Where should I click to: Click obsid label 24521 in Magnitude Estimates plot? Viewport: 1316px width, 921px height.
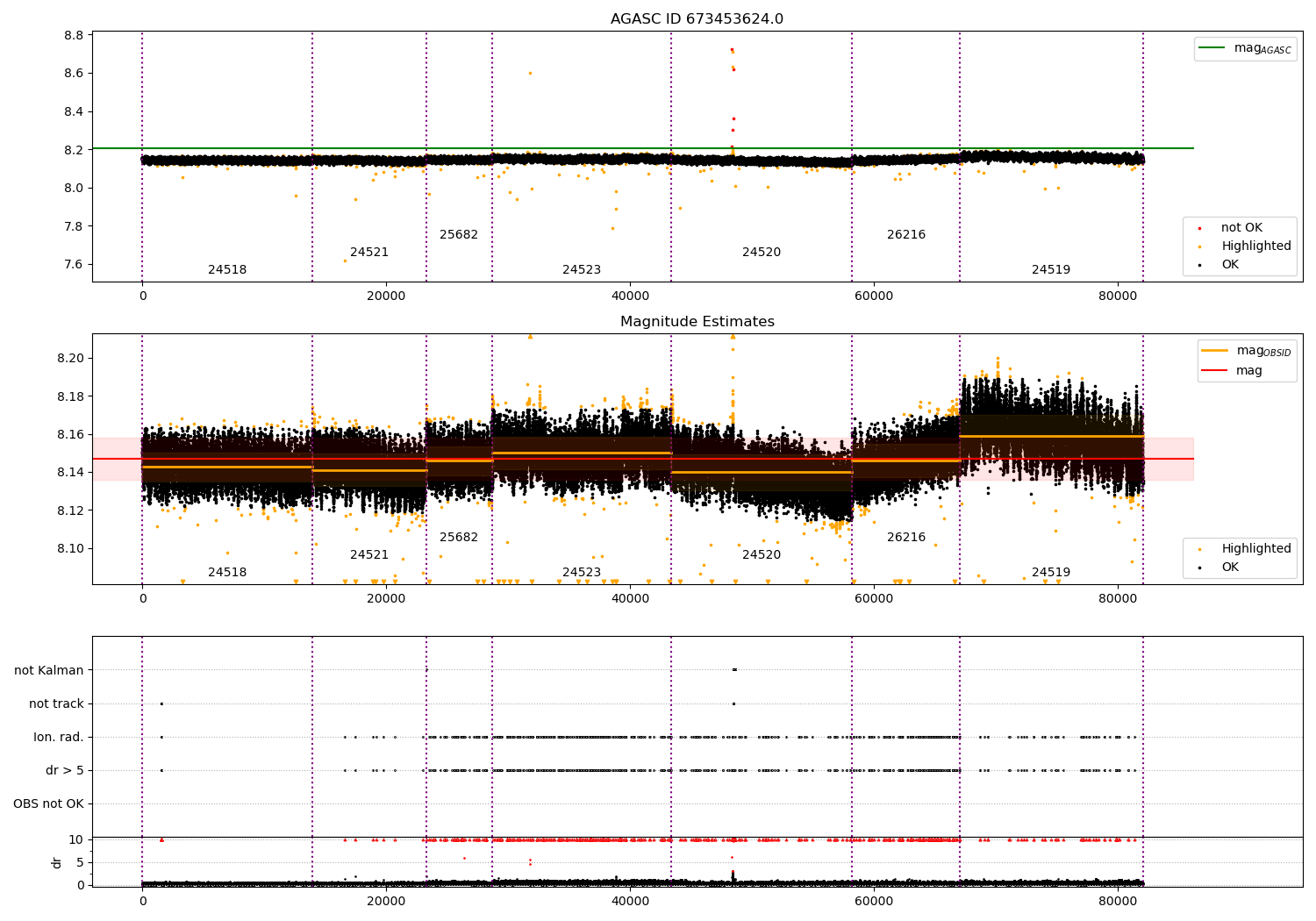click(369, 555)
